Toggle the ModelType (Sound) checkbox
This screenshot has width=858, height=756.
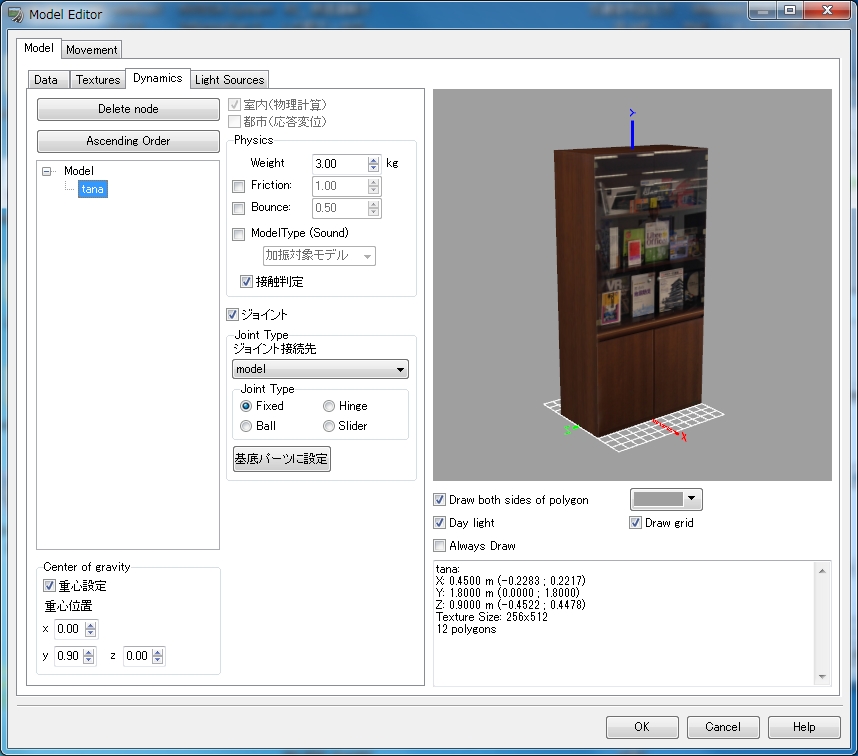click(238, 235)
